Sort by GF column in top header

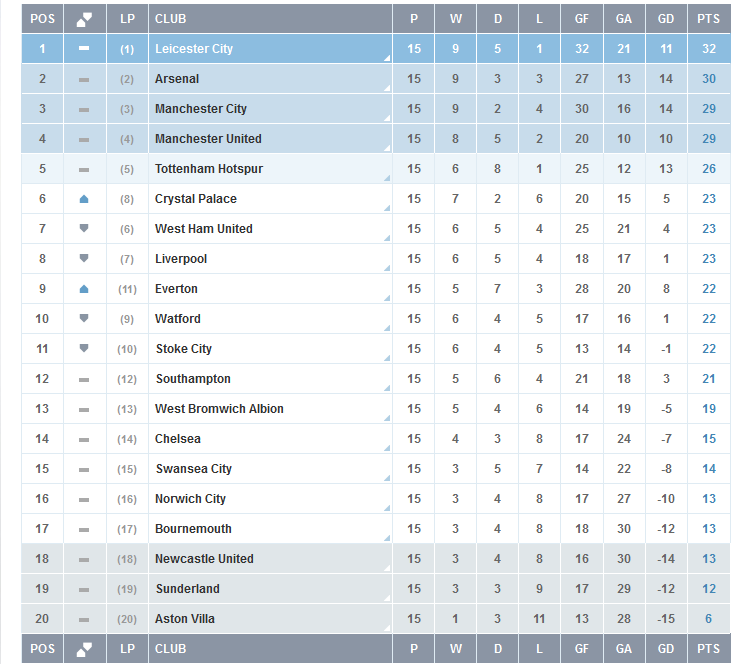click(582, 19)
